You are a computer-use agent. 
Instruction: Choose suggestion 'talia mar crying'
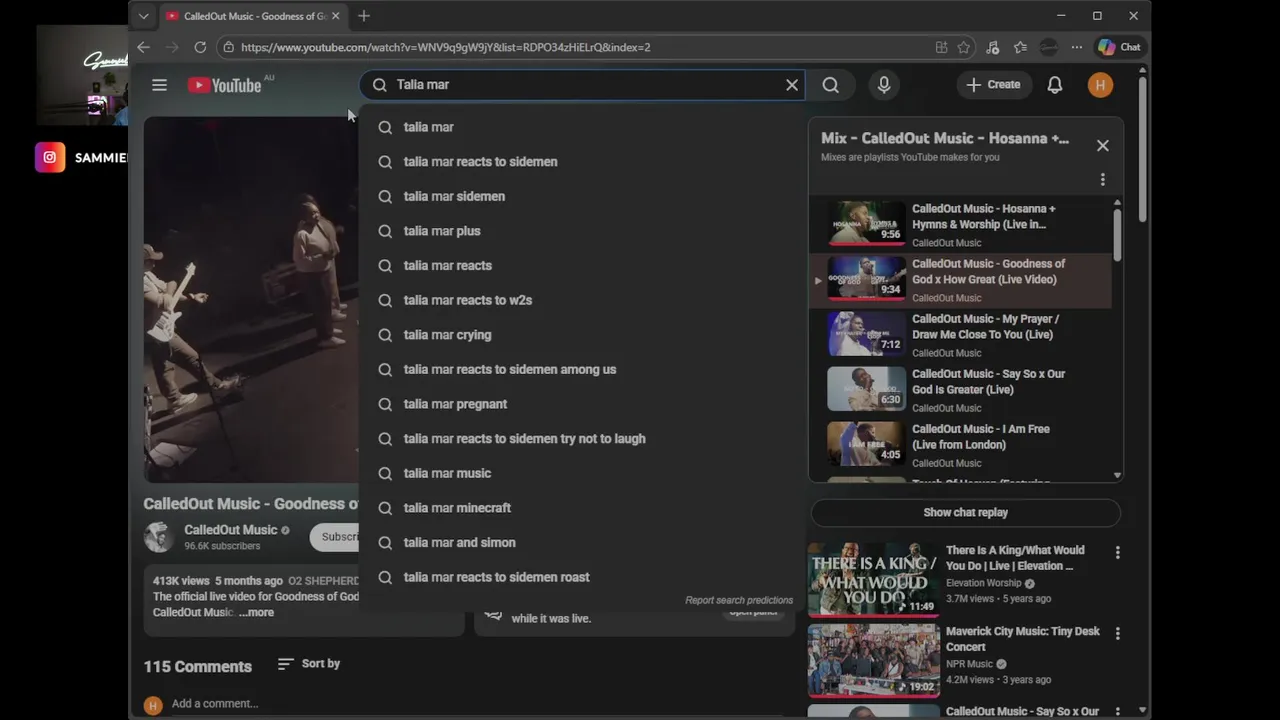pos(581,335)
